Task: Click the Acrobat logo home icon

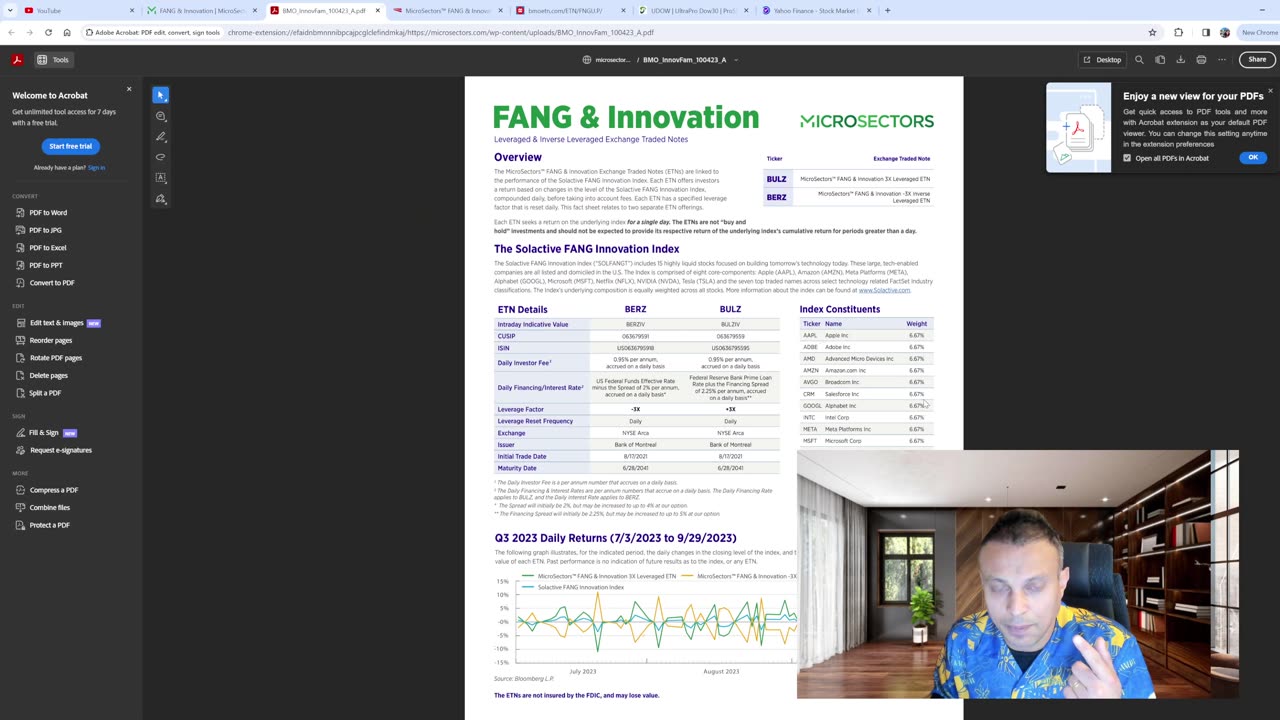Action: (17, 60)
